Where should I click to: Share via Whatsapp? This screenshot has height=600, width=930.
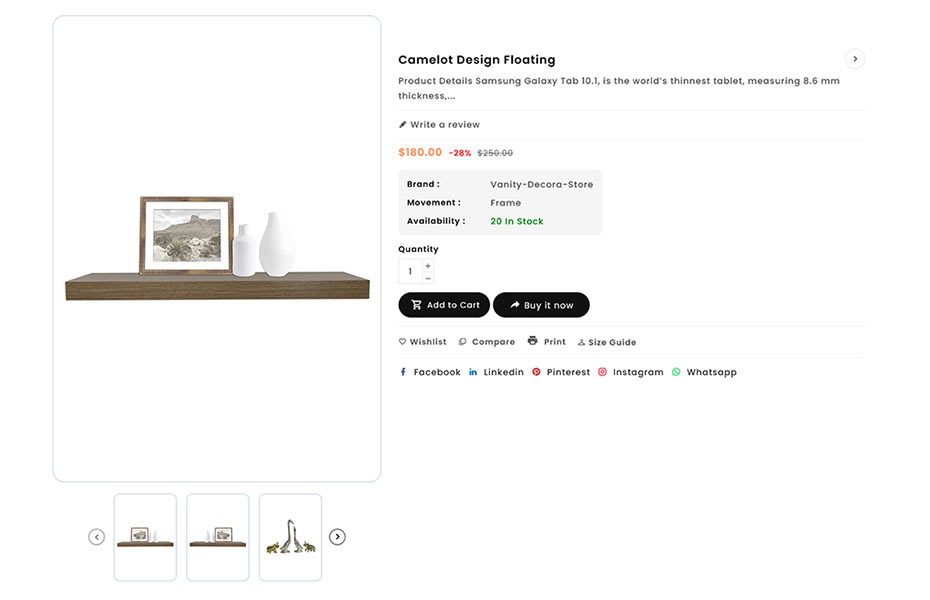click(704, 372)
